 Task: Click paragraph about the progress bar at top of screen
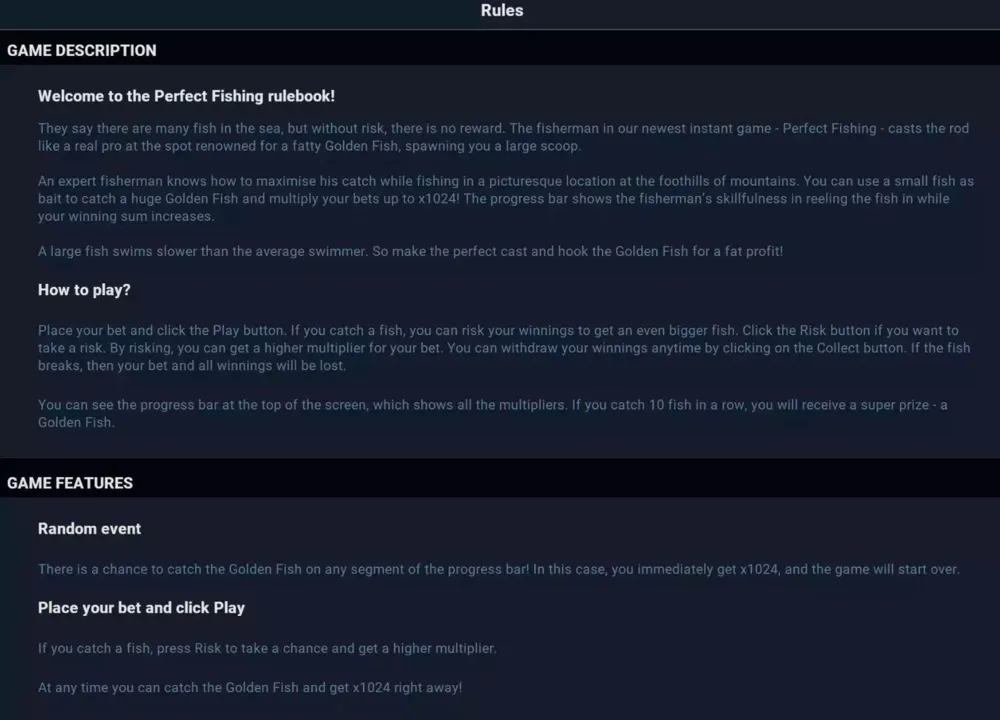point(492,413)
